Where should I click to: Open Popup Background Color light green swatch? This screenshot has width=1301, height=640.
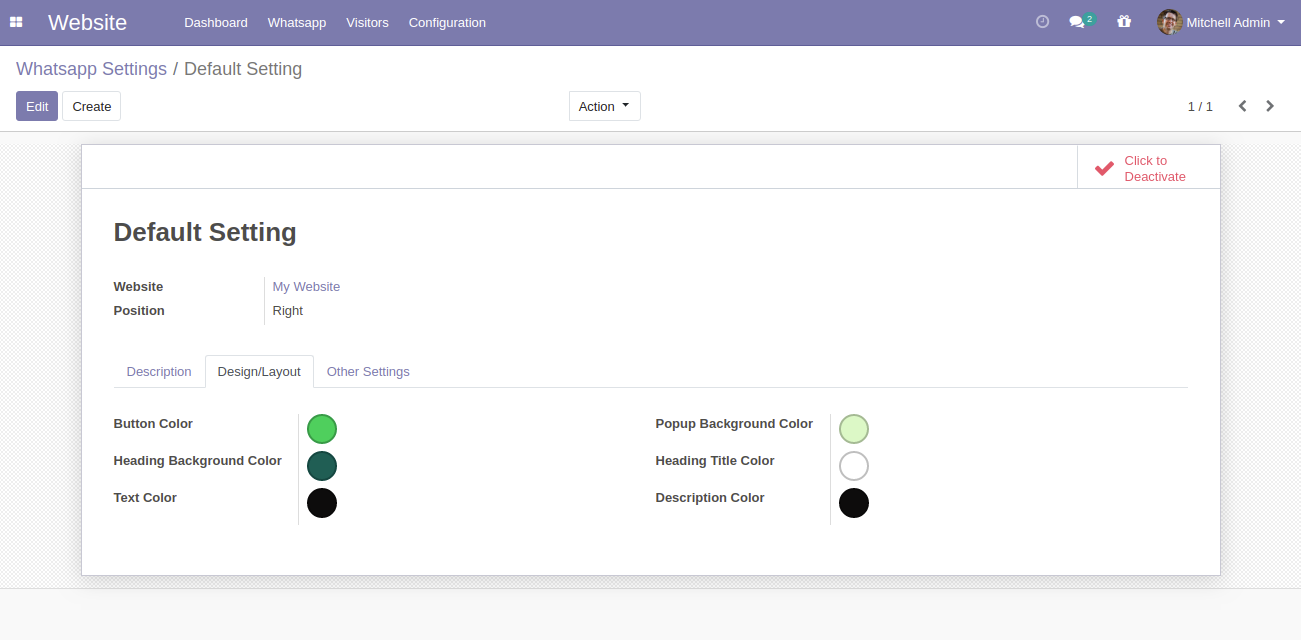(x=854, y=429)
